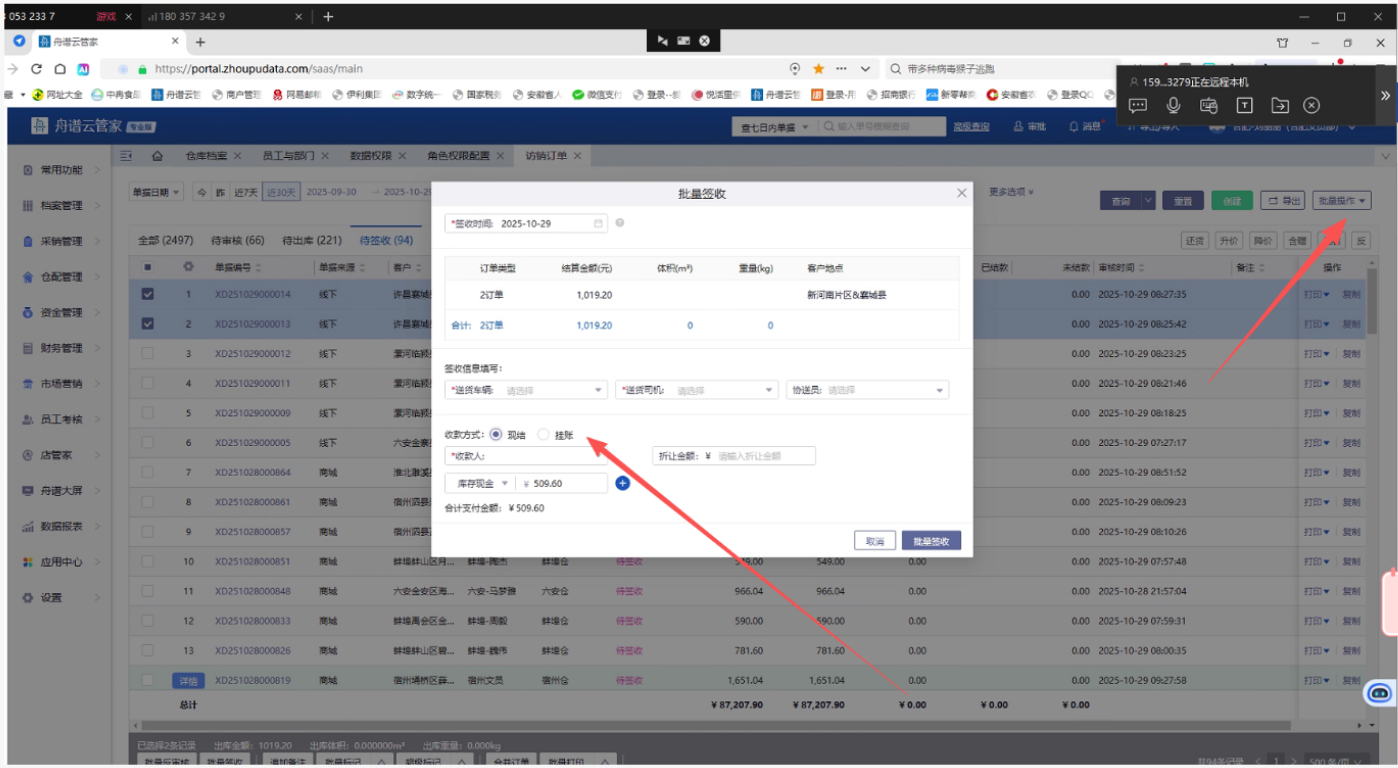Click the blue robot assistant icon
1398x768 pixels.
click(1379, 692)
